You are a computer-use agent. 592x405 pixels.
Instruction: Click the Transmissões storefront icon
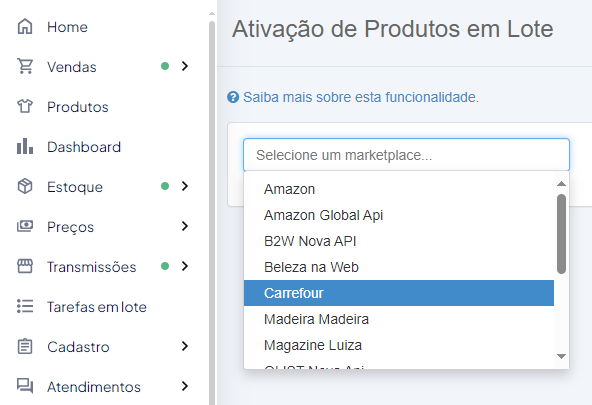point(25,266)
